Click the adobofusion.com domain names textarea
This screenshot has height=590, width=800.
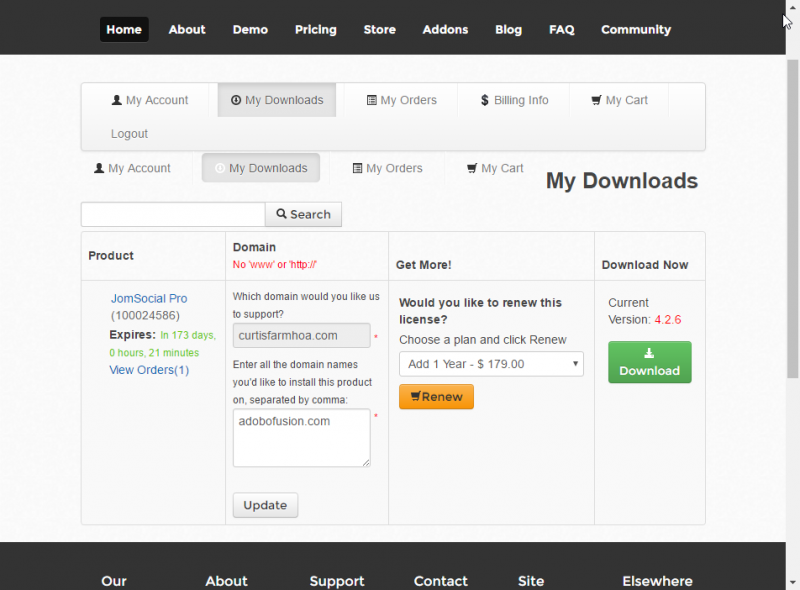[x=302, y=437]
